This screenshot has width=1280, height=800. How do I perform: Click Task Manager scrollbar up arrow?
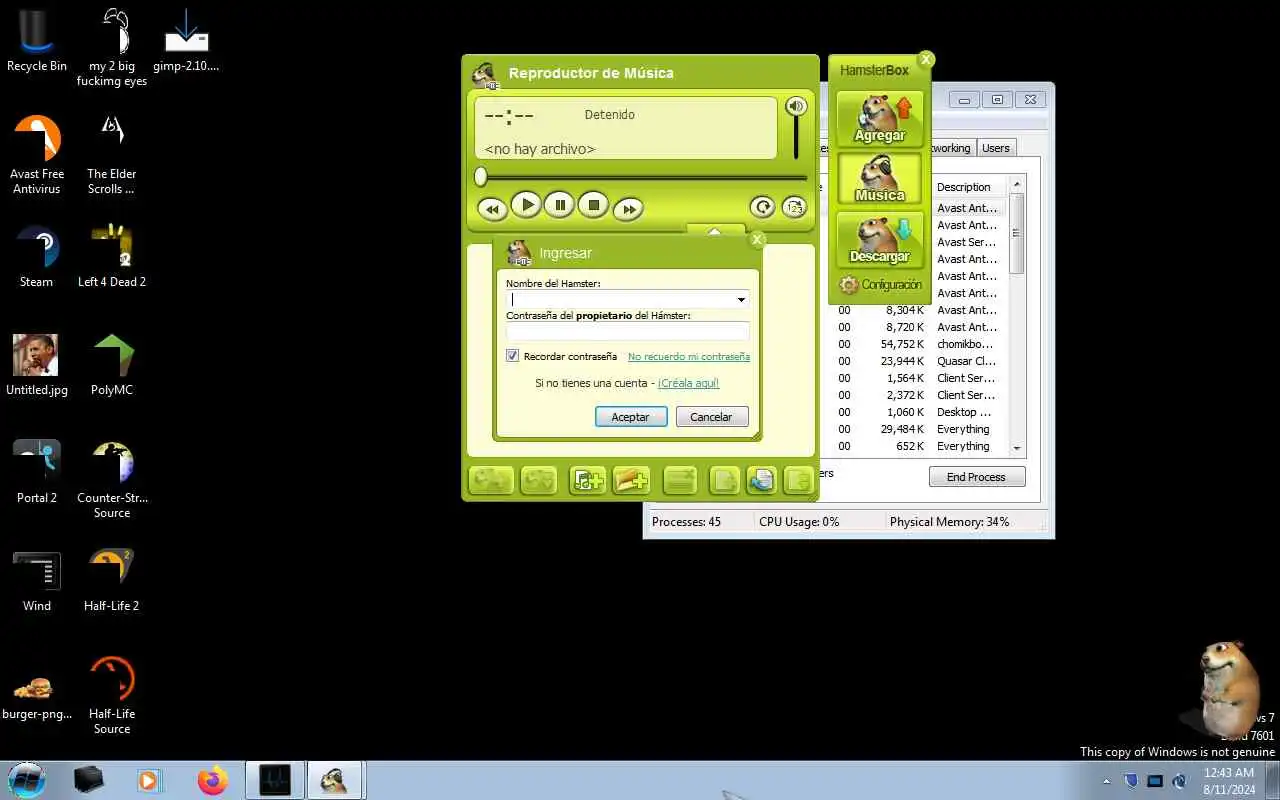(x=1017, y=185)
